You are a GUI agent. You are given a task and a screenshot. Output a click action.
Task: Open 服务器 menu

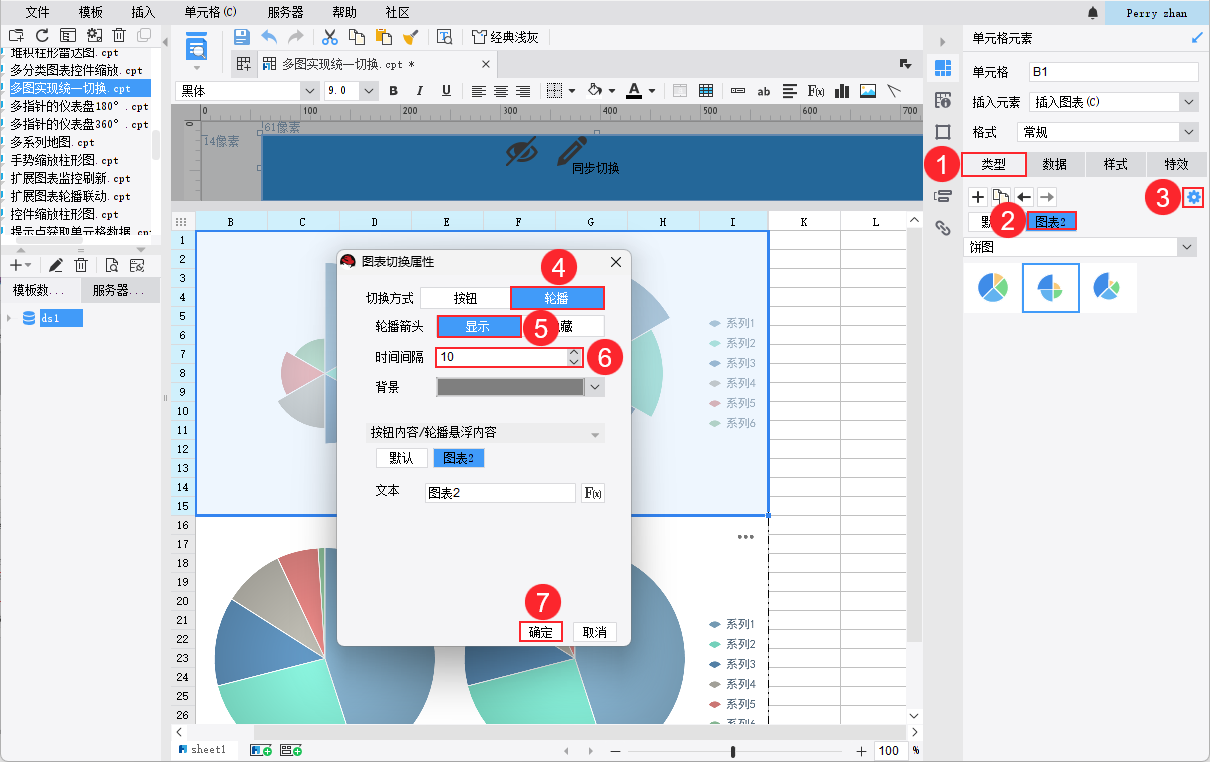point(286,12)
